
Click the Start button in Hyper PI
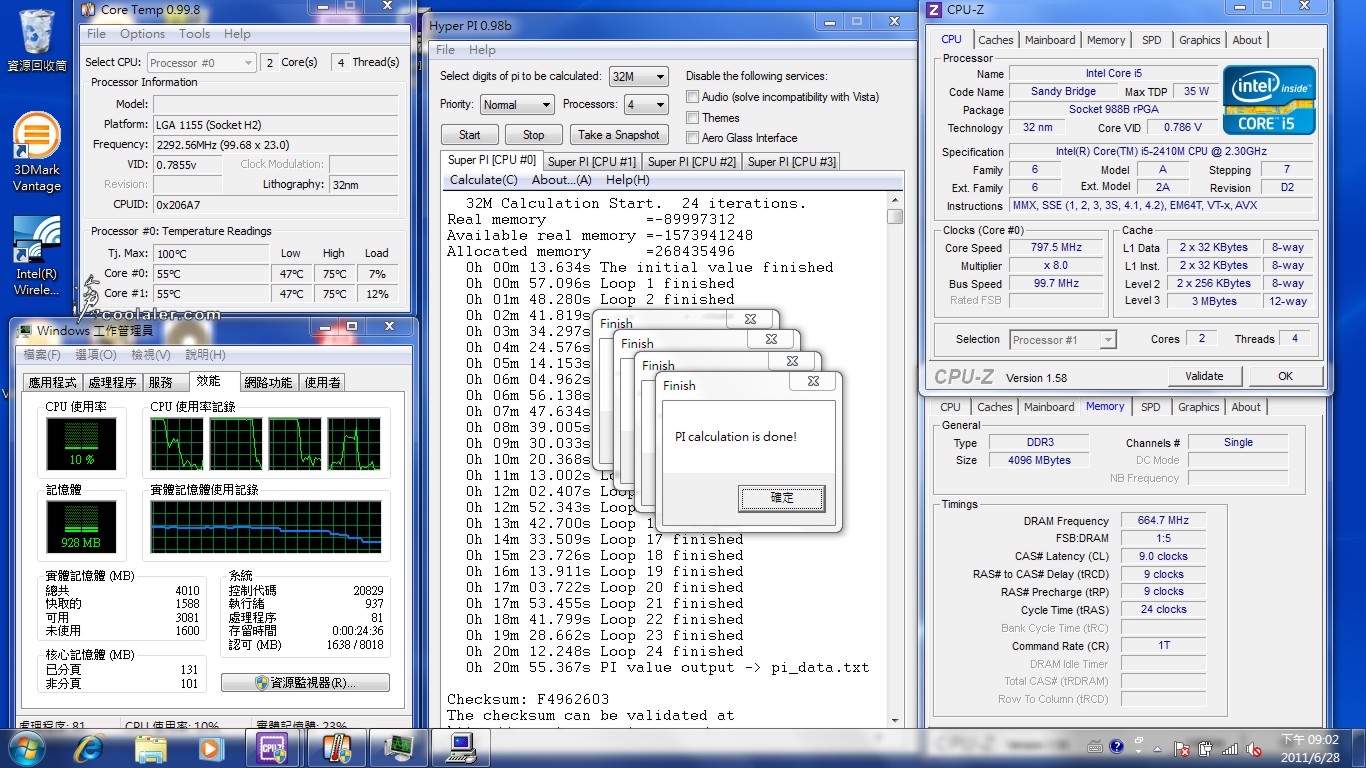(x=470, y=135)
